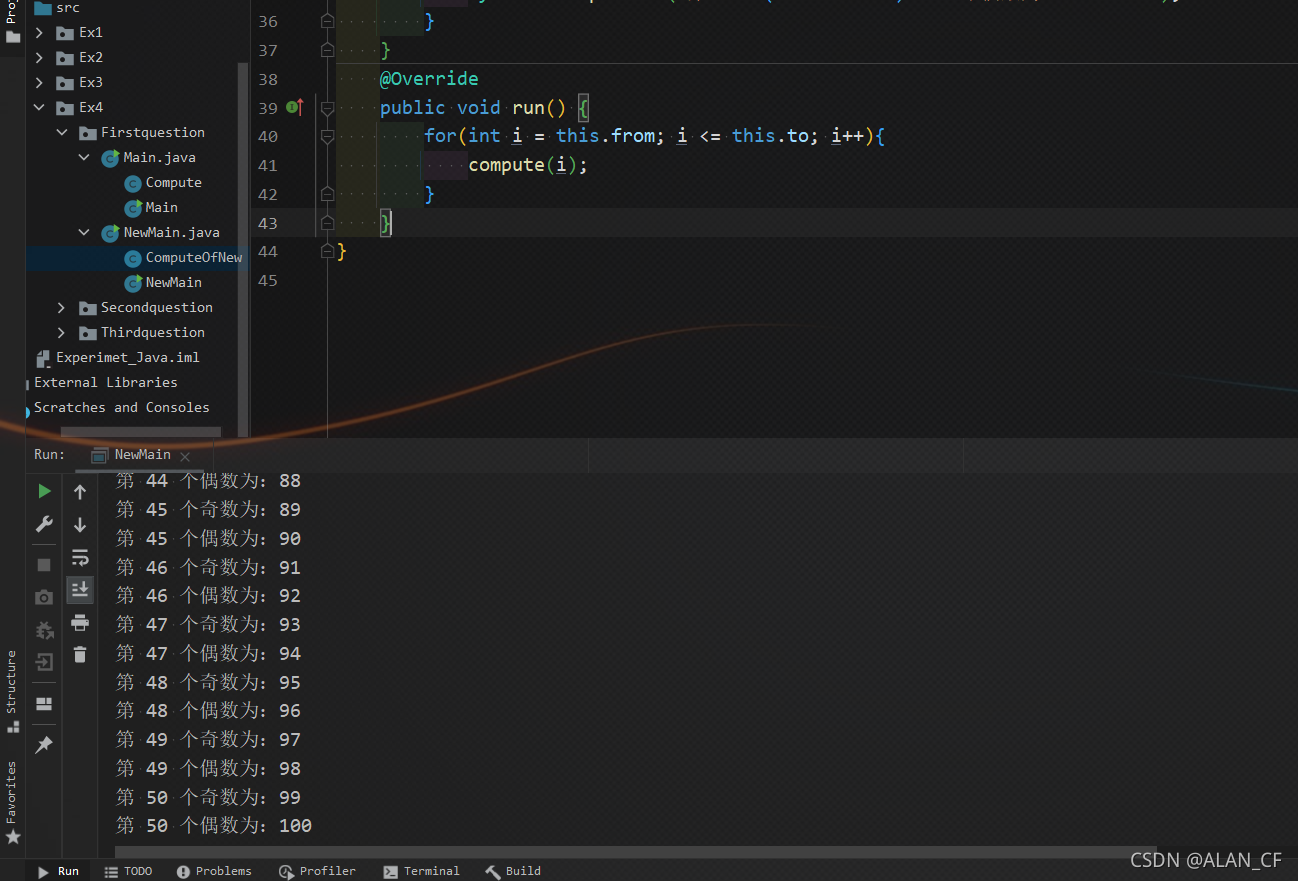This screenshot has height=881, width=1298.
Task: Click the Restore Layout icon in Run toolbar
Action: coord(44,704)
